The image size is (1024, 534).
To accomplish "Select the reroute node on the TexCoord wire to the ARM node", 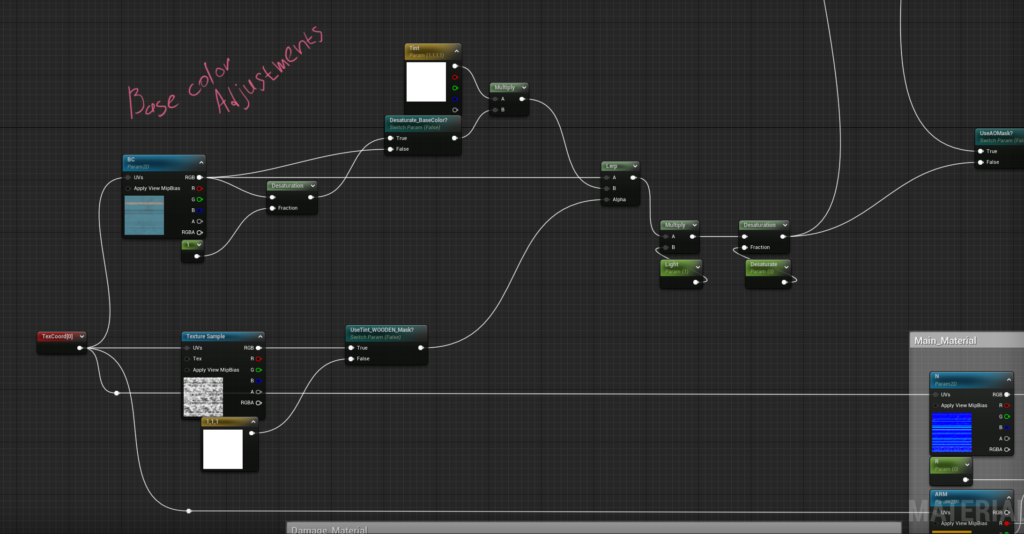I will tap(189, 511).
